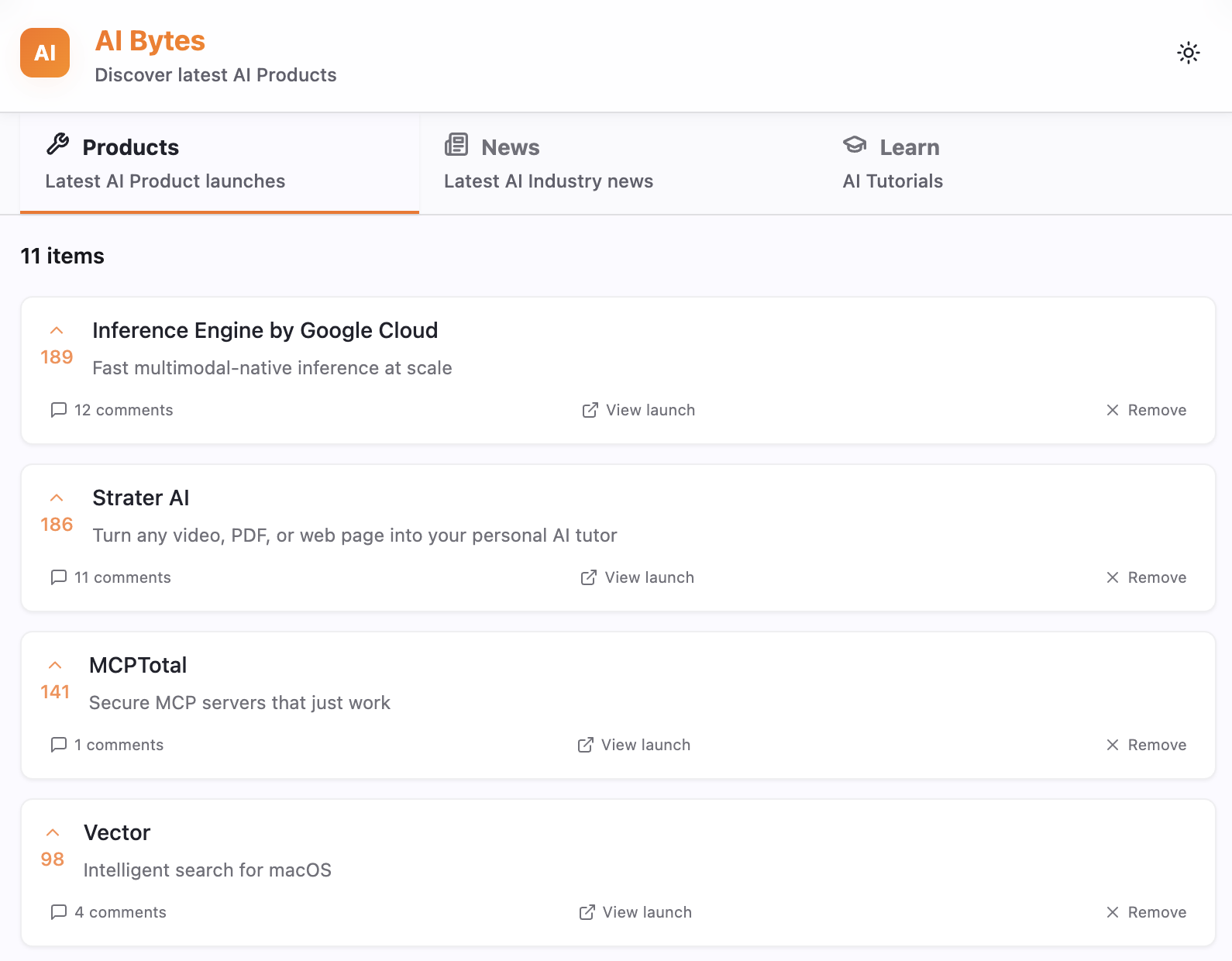Click the graduation cap icon in Learn tab
Viewport: 1232px width, 961px height.
[855, 144]
